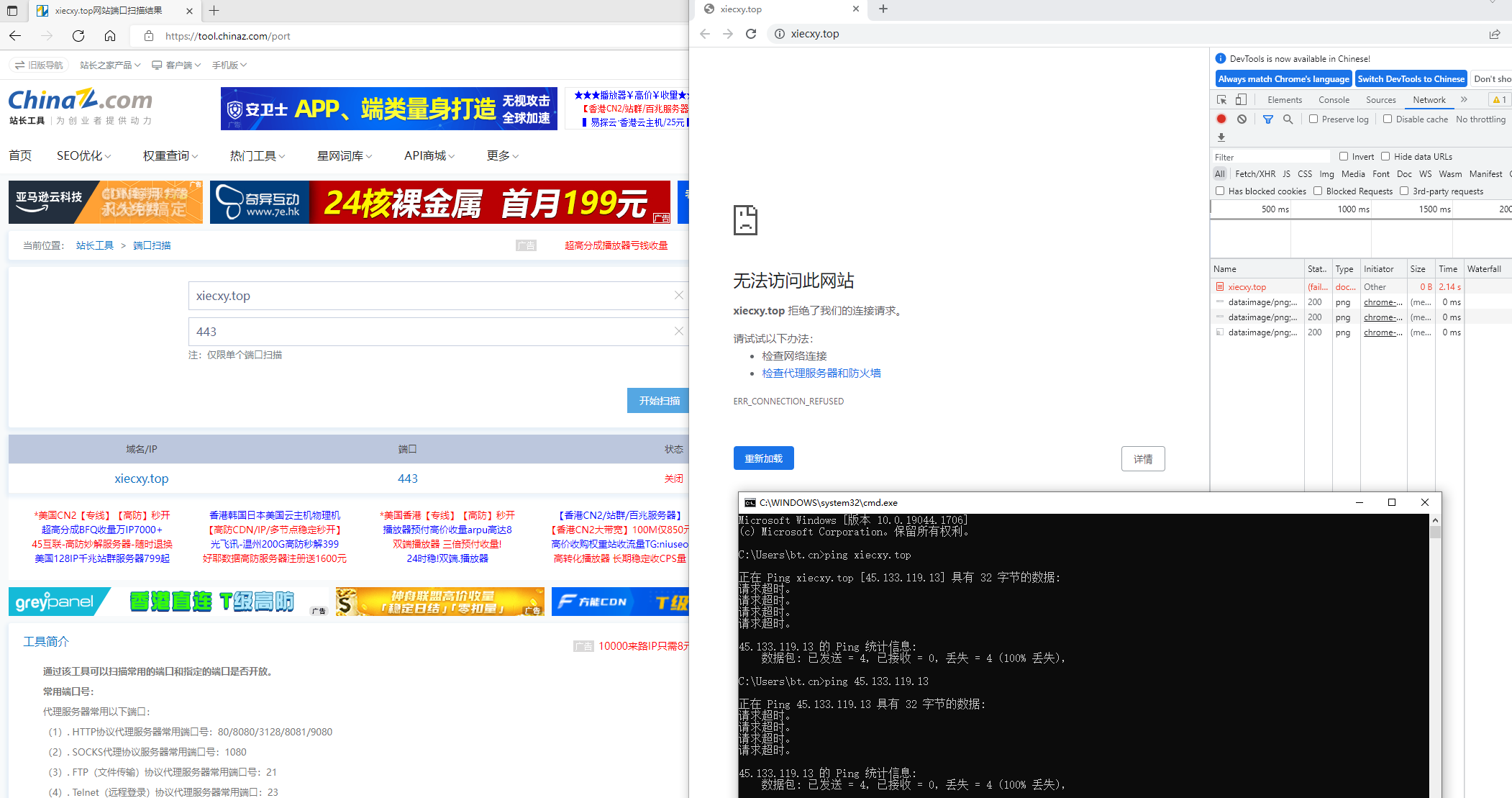1512x798 pixels.
Task: Switch to the Sources tab in DevTools
Action: pos(1381,100)
